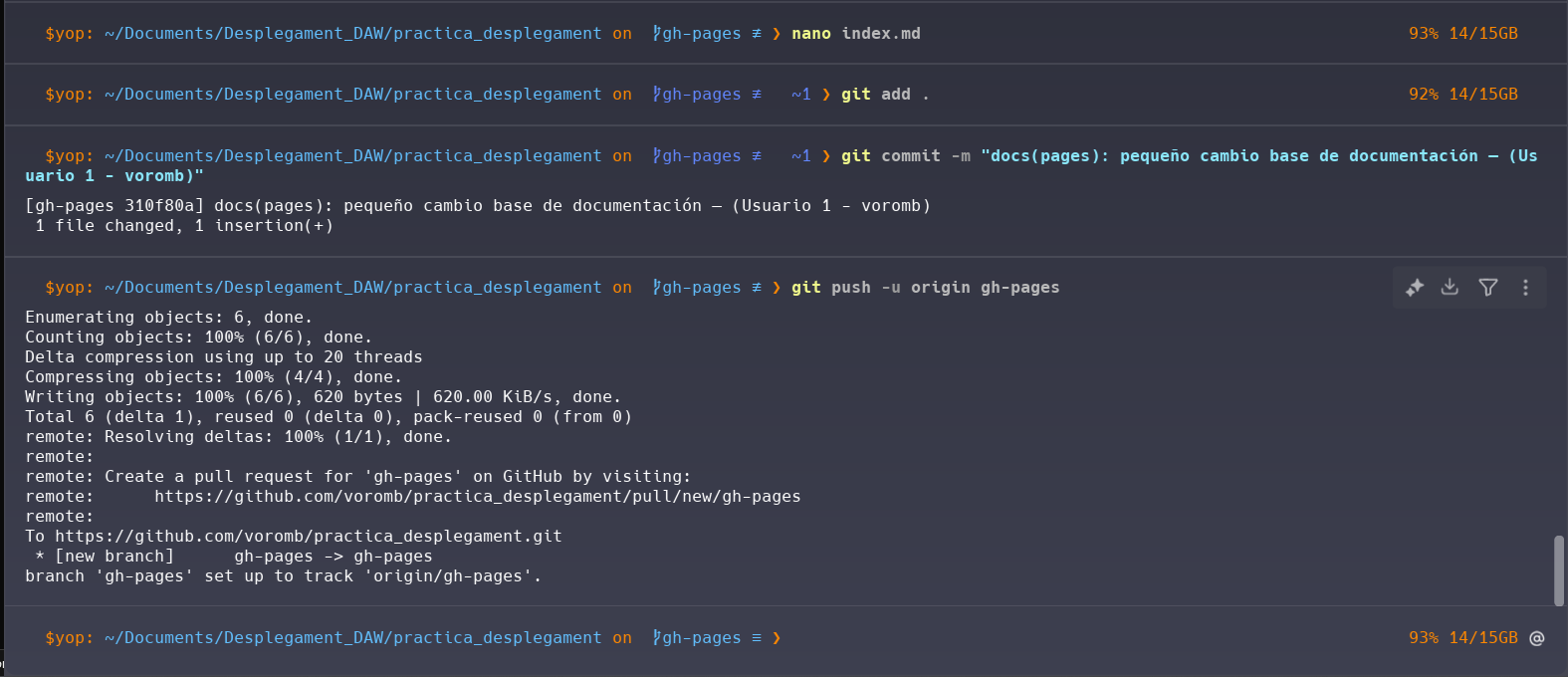
Task: Open the three-dot block options menu
Action: point(1525,288)
